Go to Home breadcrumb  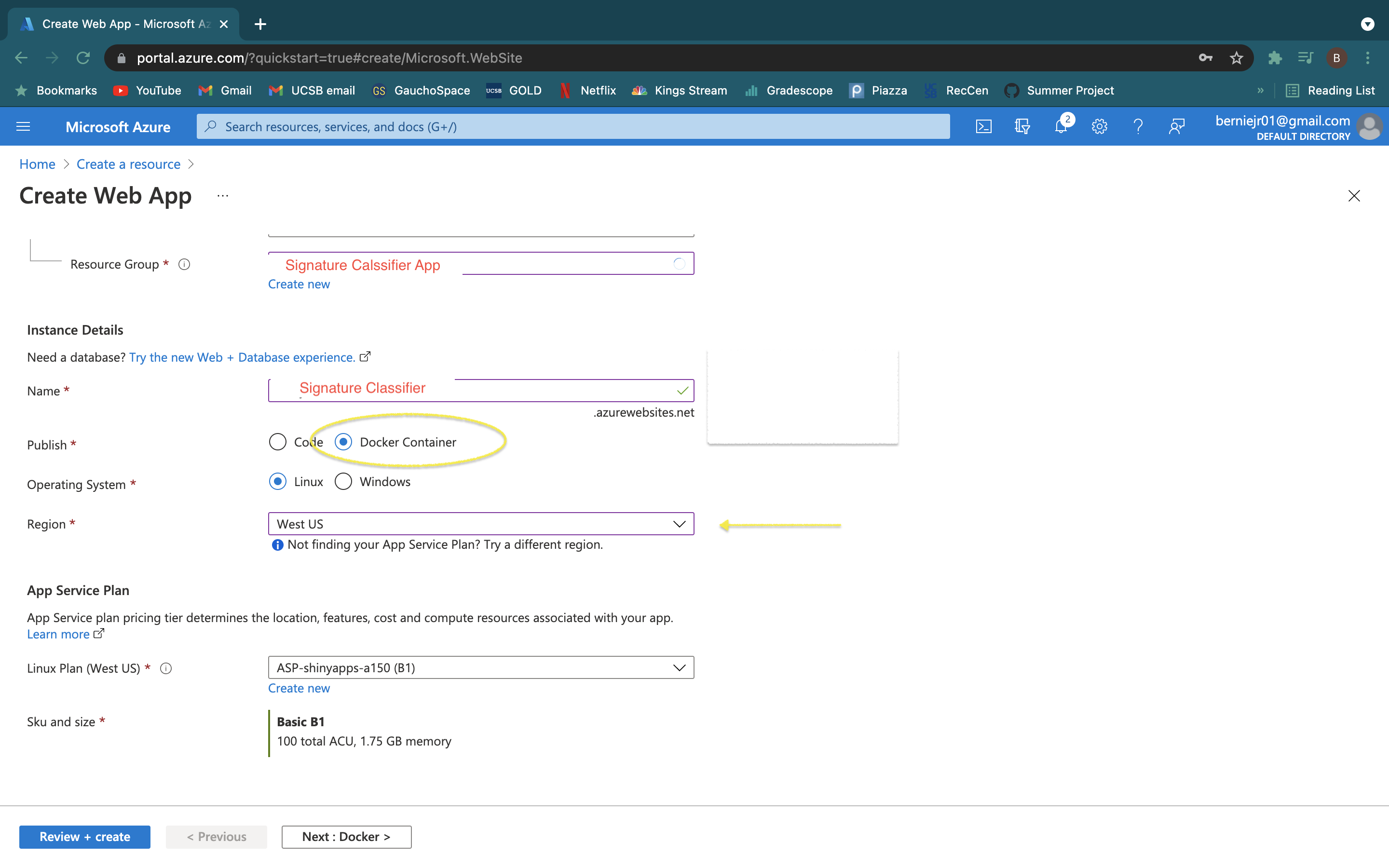(x=37, y=164)
